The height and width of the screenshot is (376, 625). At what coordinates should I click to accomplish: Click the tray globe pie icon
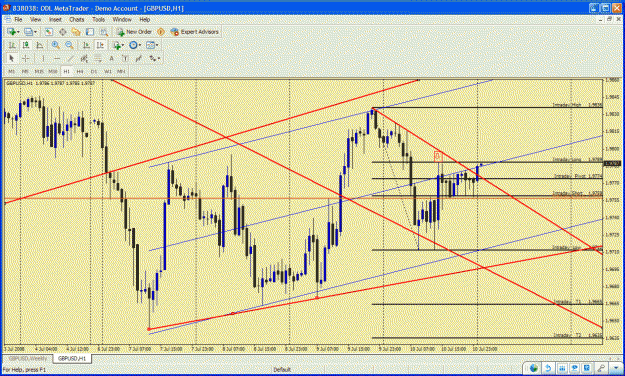tap(534, 368)
